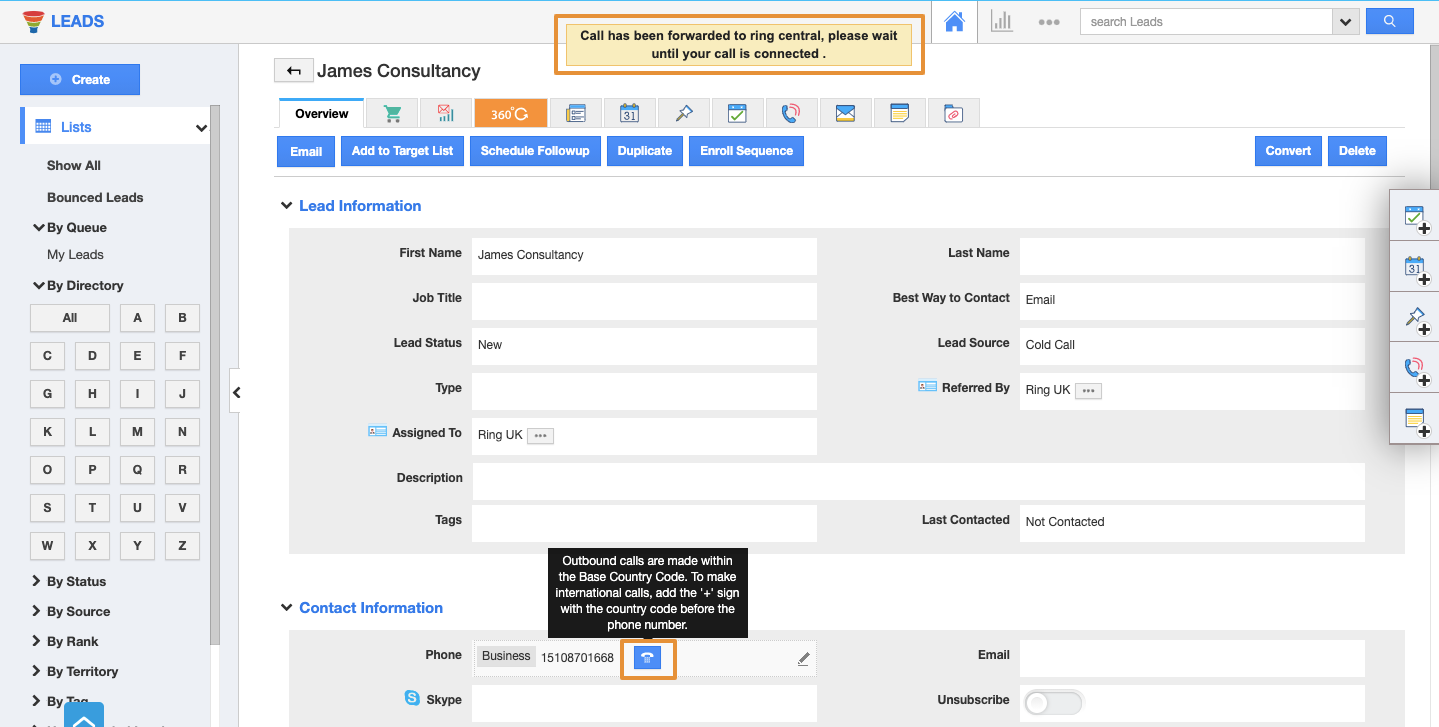Viewport: 1439px width, 727px height.
Task: Filter directory by All
Action: click(70, 318)
